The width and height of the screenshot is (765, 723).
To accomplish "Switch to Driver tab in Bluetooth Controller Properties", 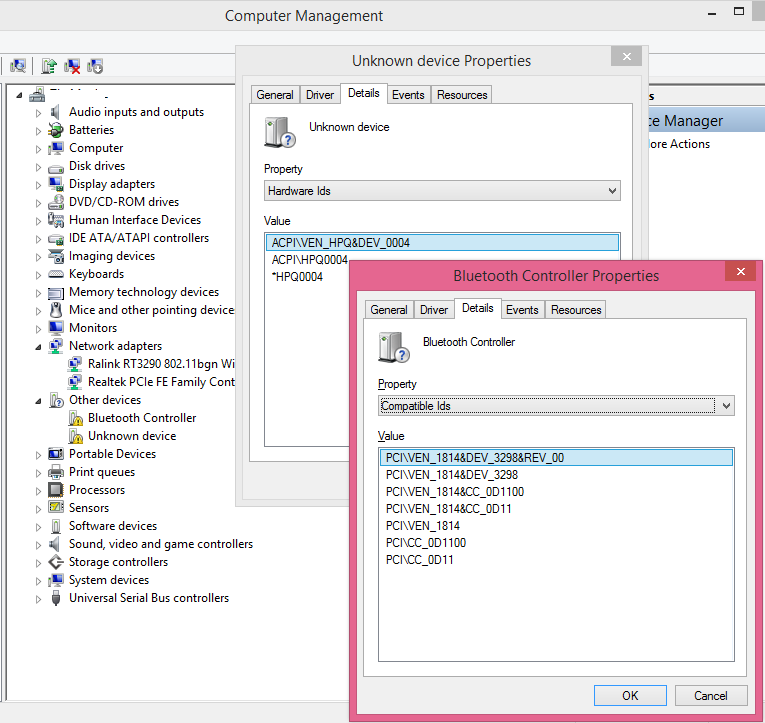I will 434,310.
